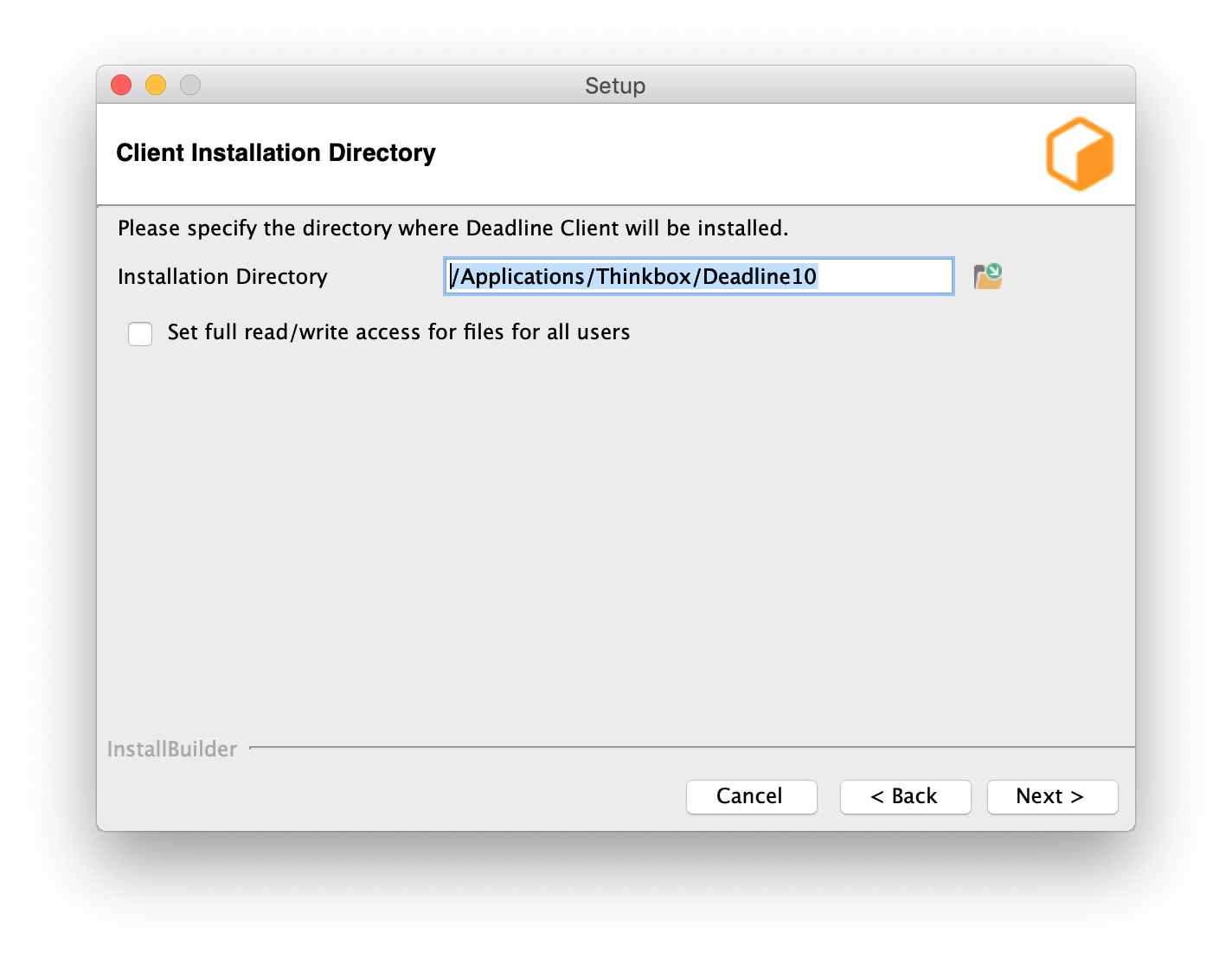
Task: Proceed by clicking Next
Action: (x=1052, y=796)
